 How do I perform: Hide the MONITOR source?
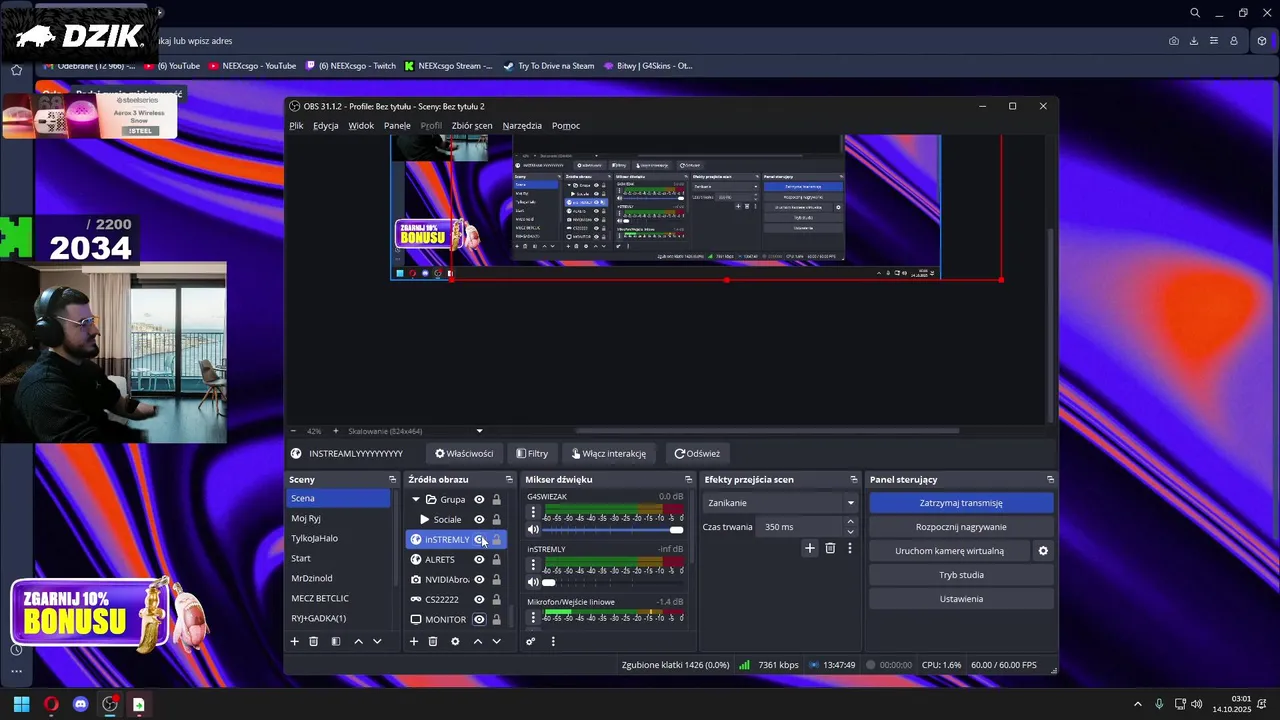[479, 619]
